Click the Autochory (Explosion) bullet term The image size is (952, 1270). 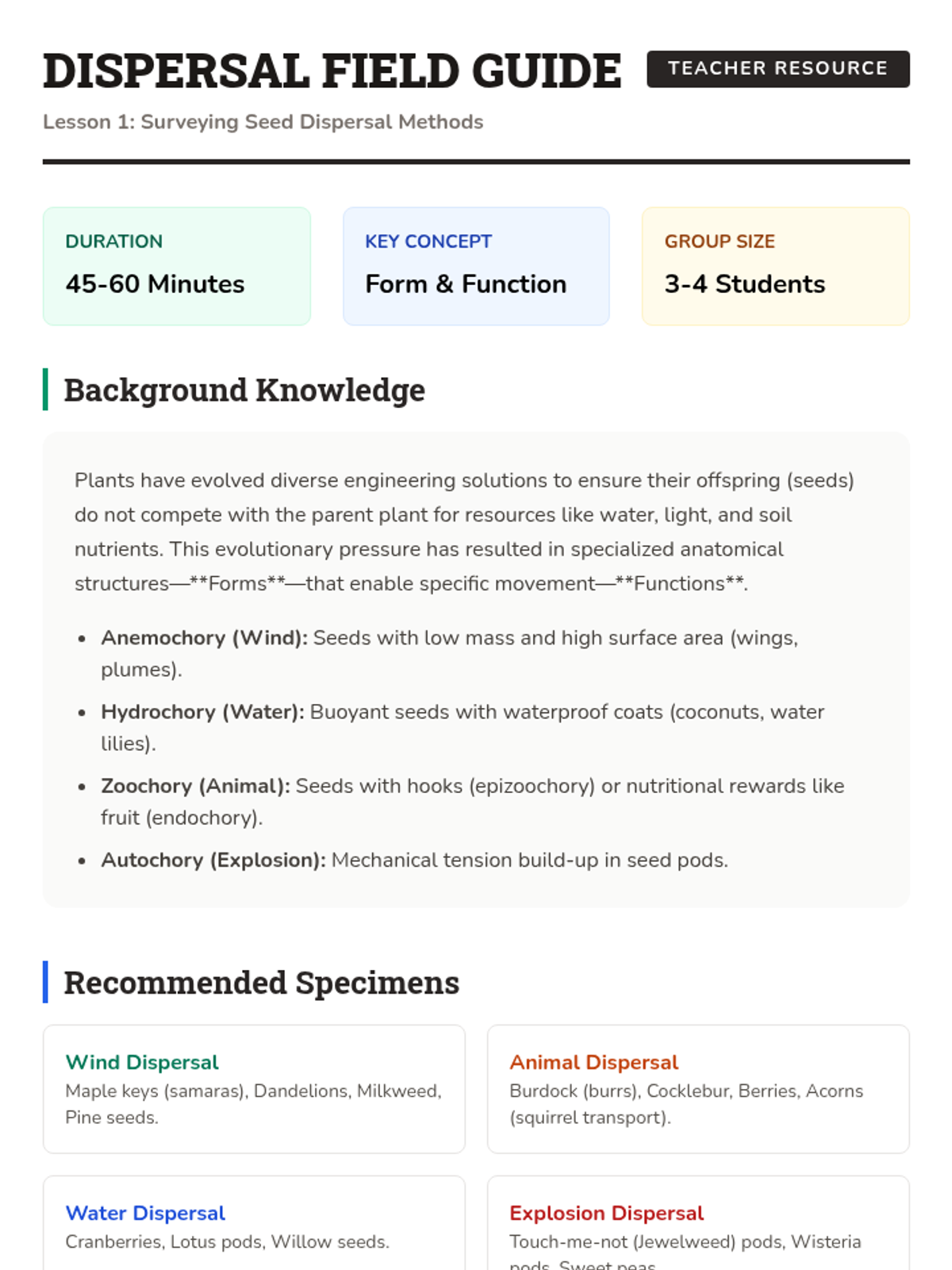pos(213,860)
